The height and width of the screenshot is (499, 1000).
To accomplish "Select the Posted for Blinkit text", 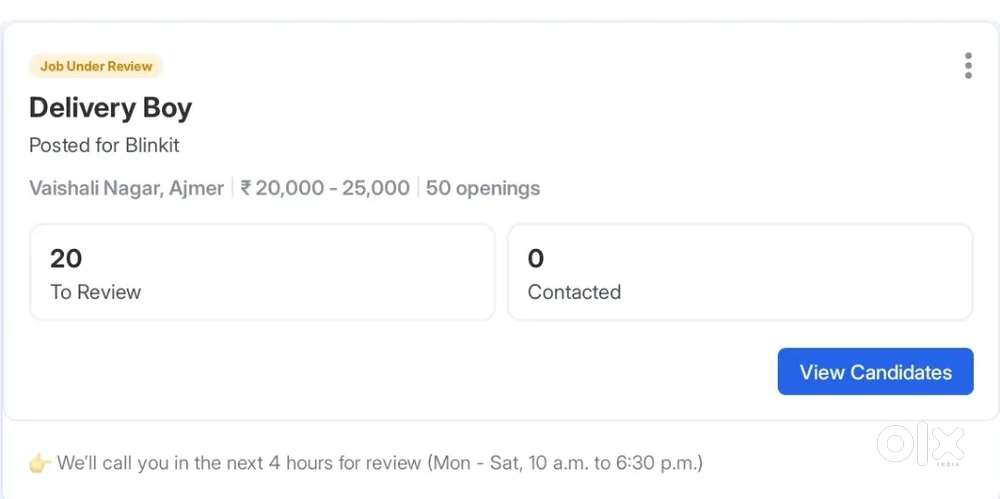I will 104,145.
